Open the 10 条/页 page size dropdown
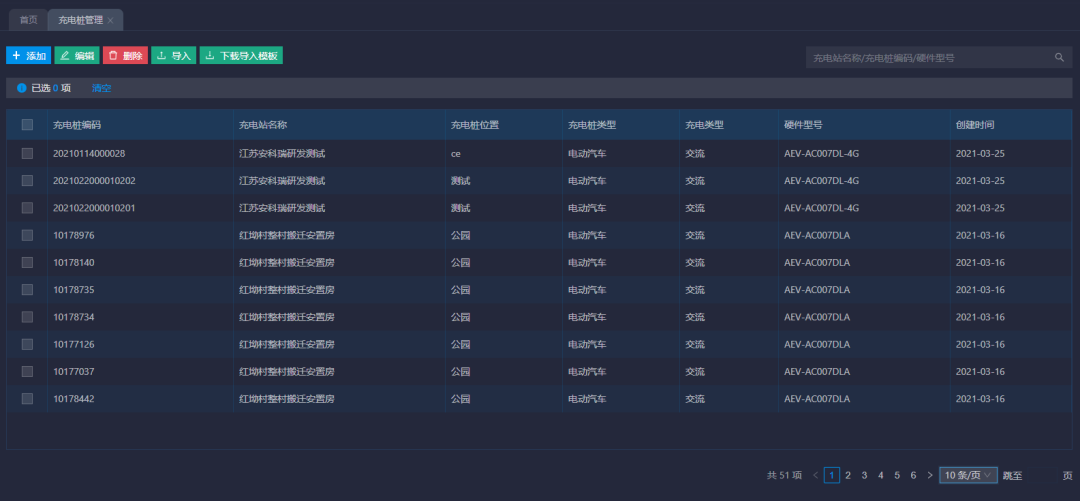This screenshot has width=1080, height=501. 968,476
